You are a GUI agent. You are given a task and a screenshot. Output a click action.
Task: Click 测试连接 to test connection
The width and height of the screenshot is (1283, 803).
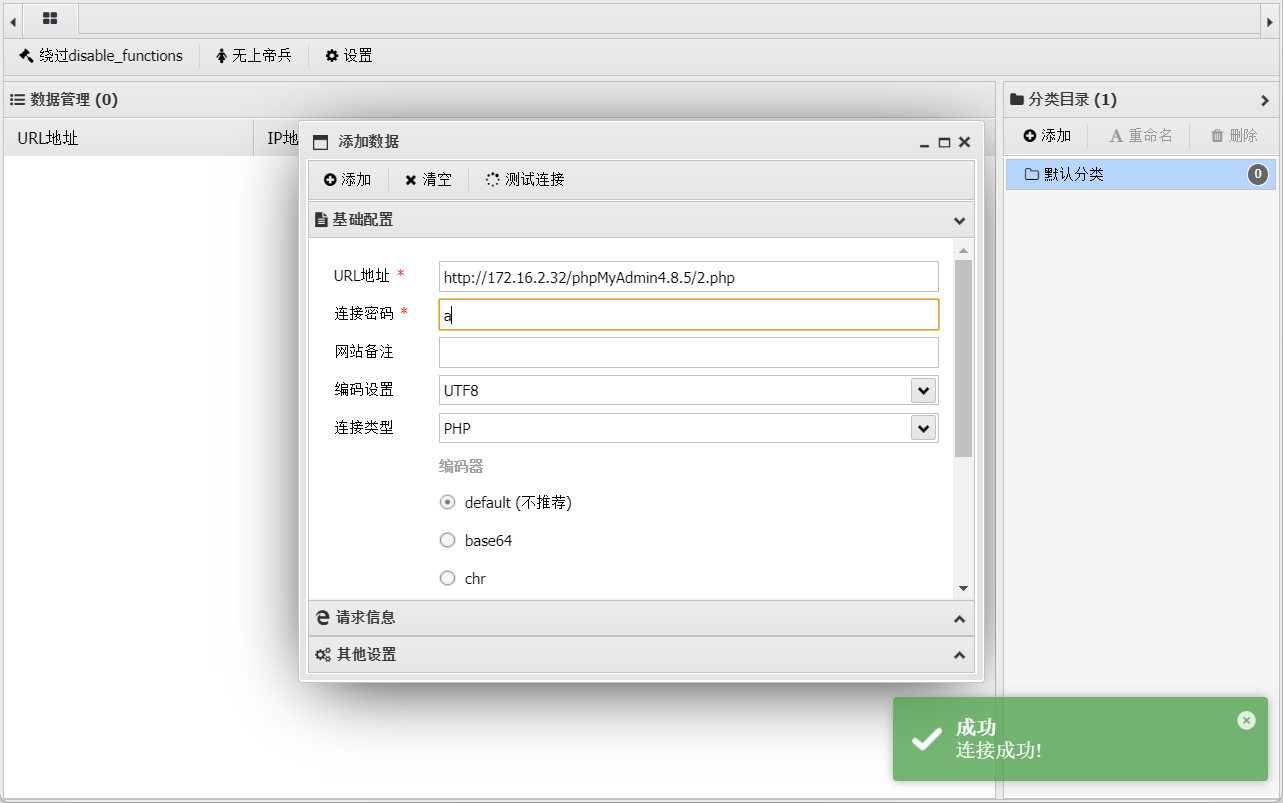click(525, 180)
